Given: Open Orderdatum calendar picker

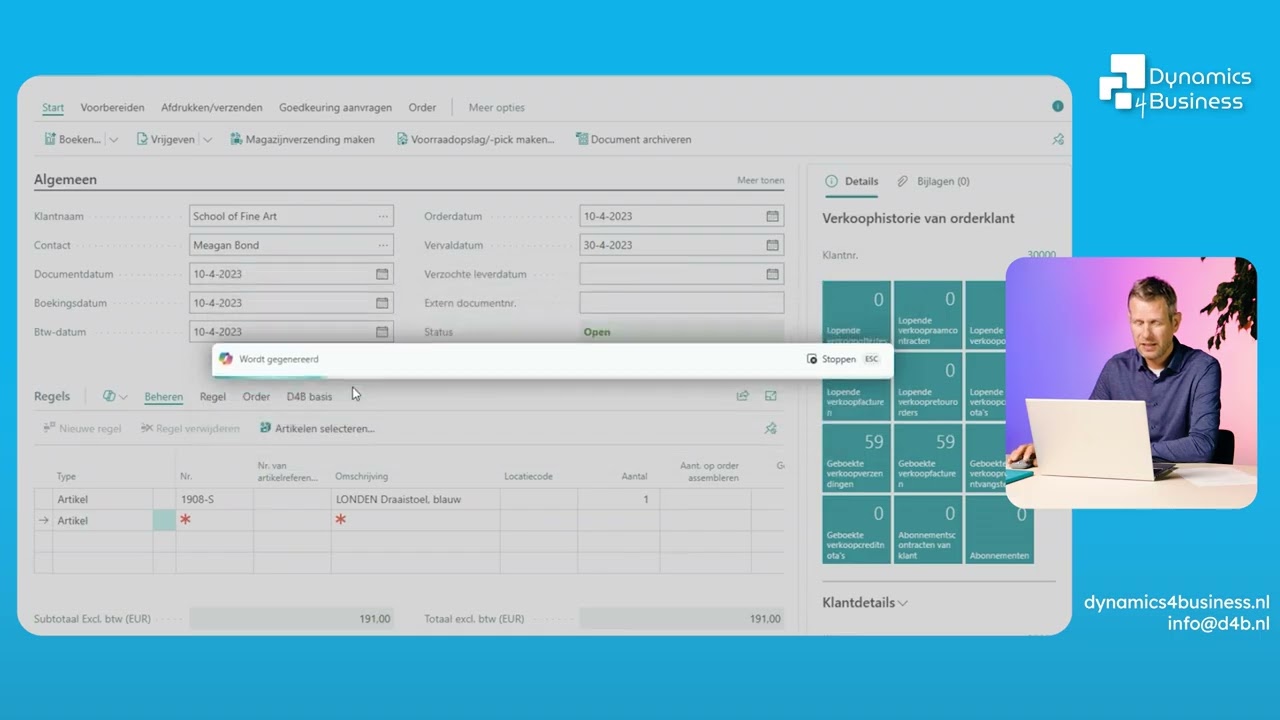Looking at the screenshot, I should (772, 216).
